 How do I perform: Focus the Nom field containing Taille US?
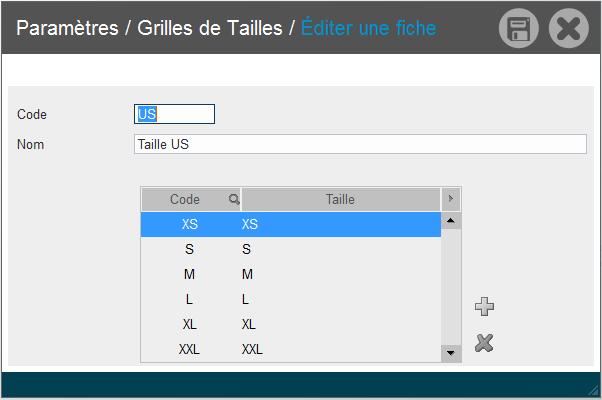click(360, 144)
